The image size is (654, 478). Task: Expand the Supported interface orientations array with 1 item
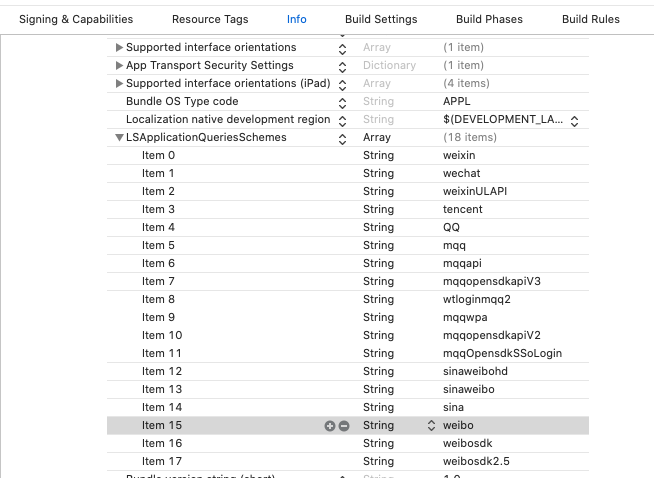pyautogui.click(x=119, y=48)
